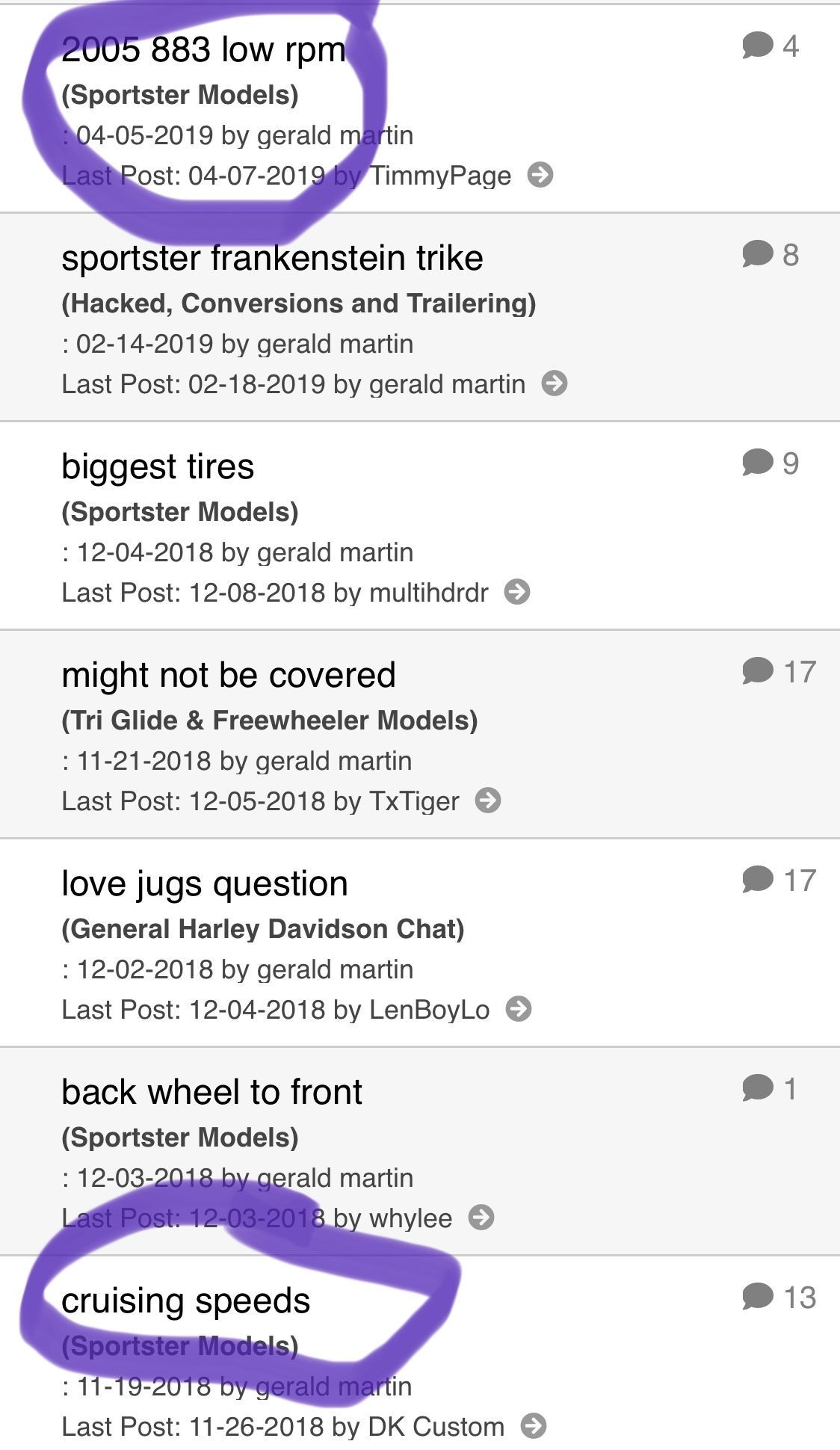Click arrow icon next to whylee

pos(481,1218)
